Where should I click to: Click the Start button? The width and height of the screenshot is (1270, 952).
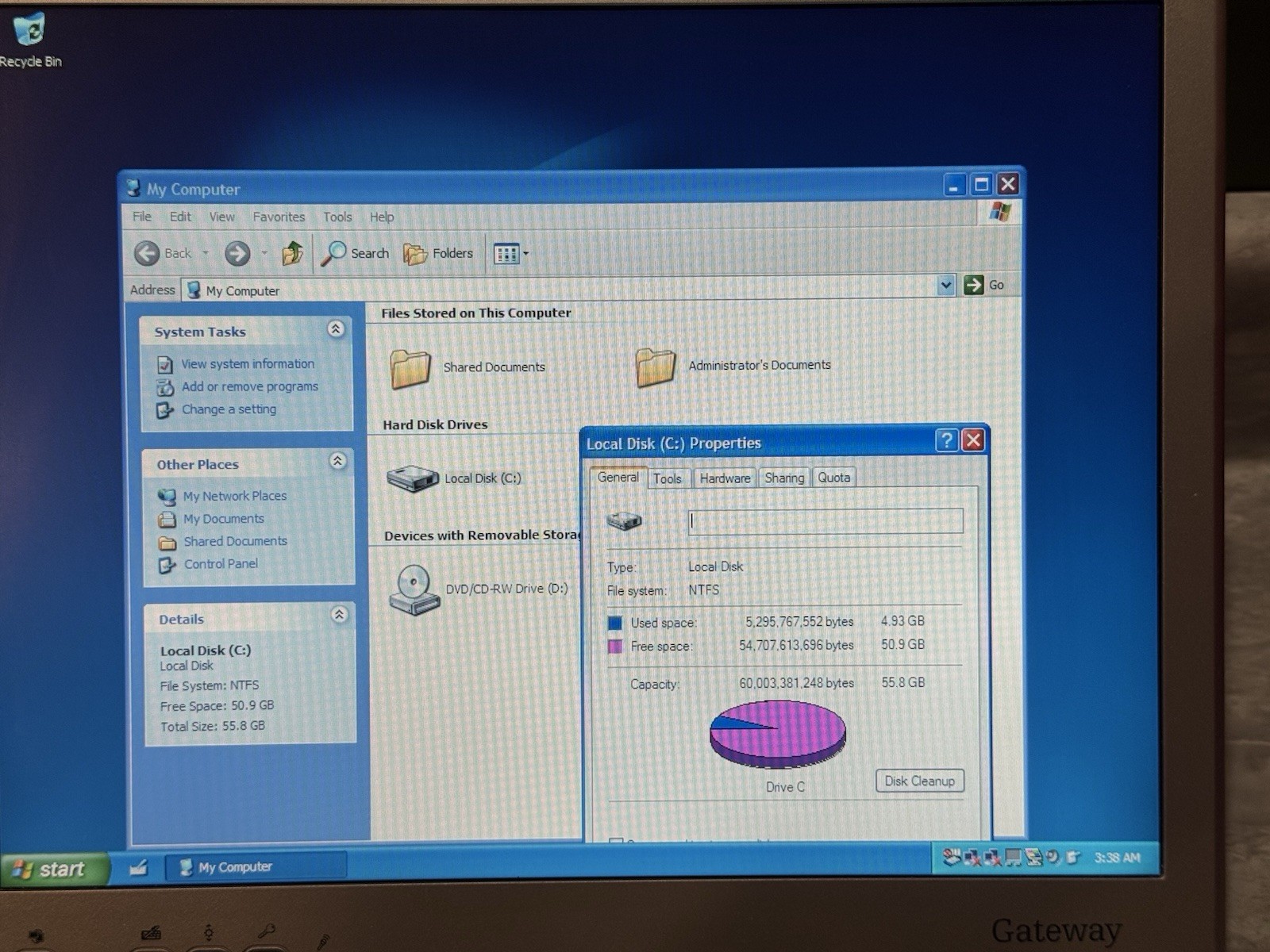click(x=54, y=869)
